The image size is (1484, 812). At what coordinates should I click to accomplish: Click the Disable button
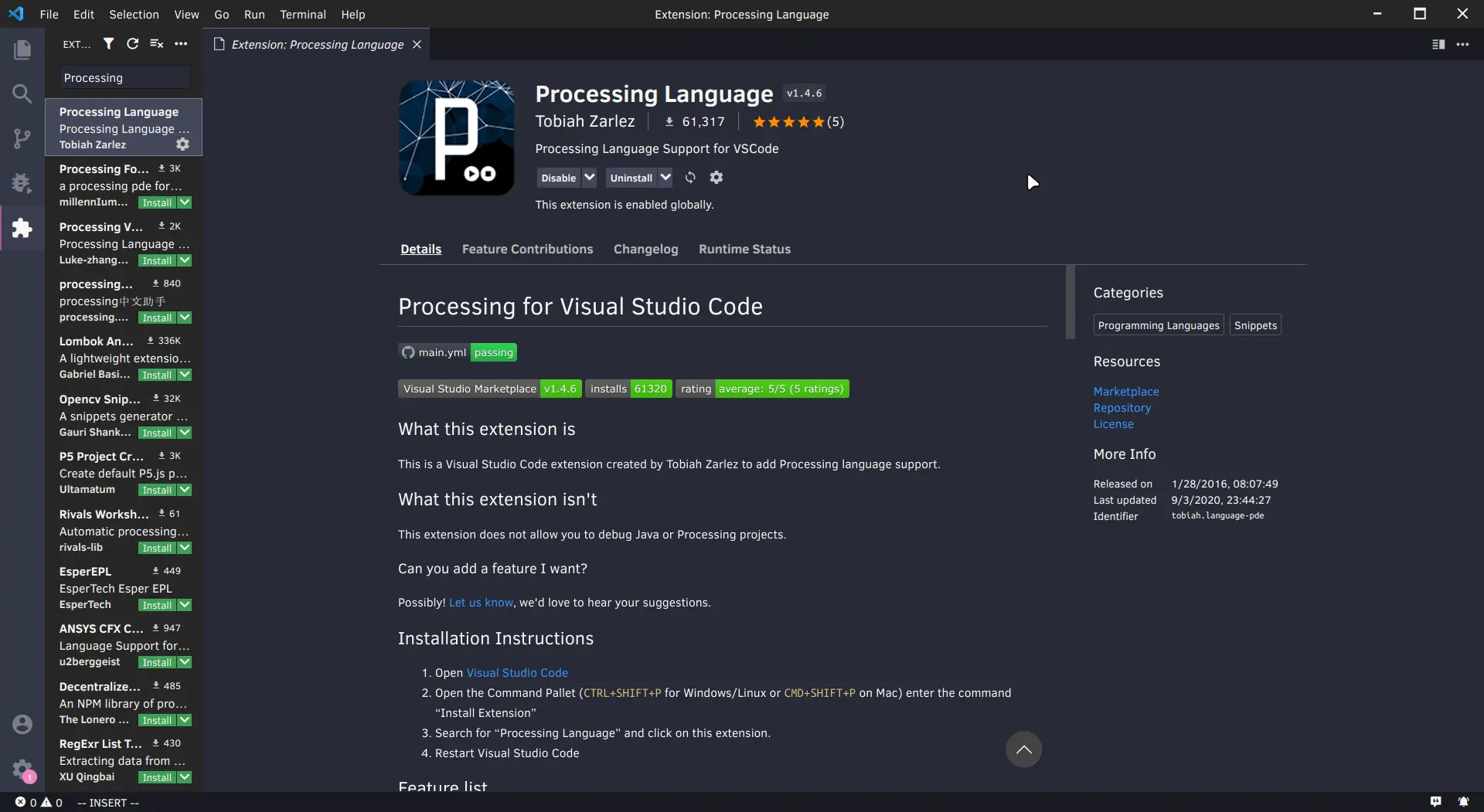[x=559, y=178]
